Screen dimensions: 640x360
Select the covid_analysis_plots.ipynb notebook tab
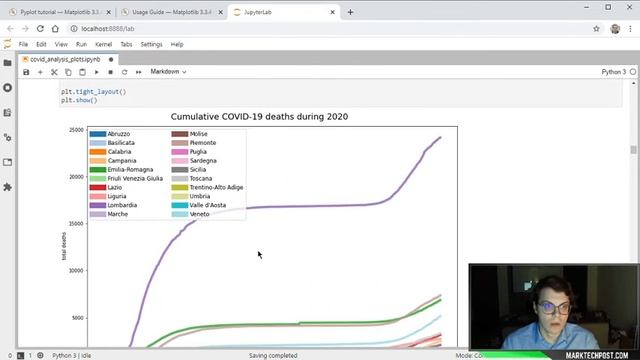[65, 59]
